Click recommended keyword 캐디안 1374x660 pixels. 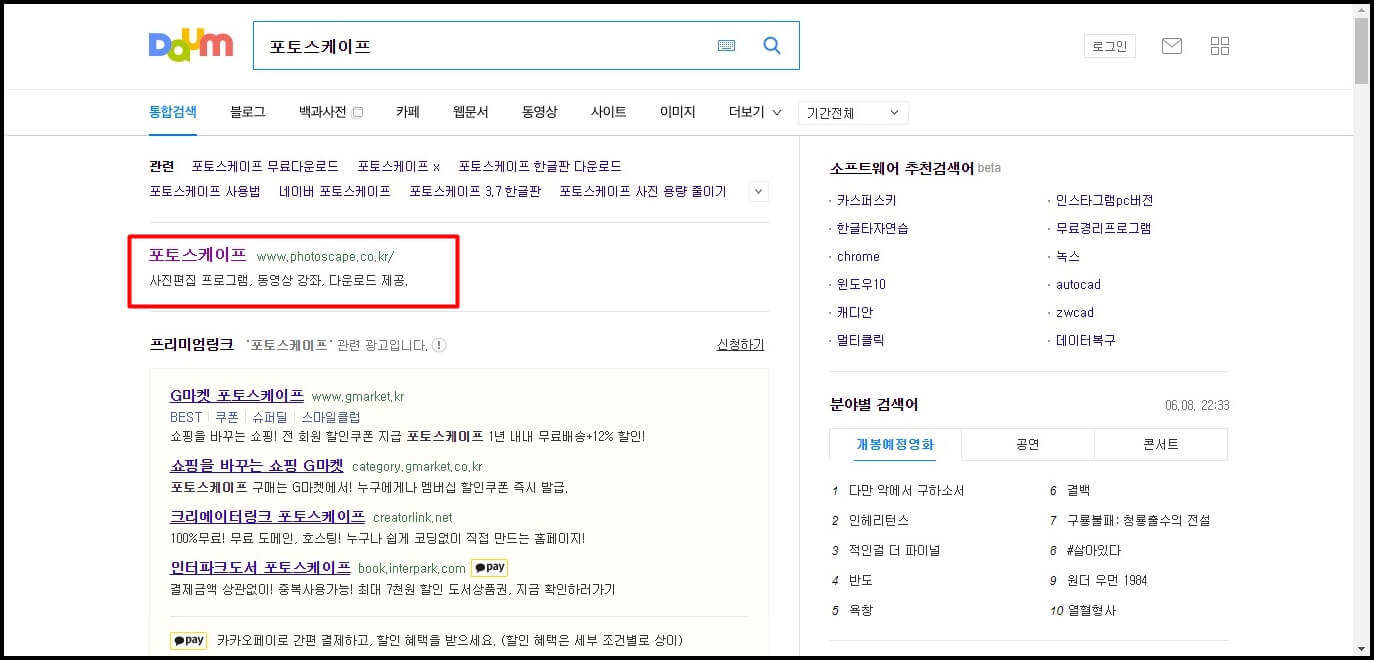(855, 312)
